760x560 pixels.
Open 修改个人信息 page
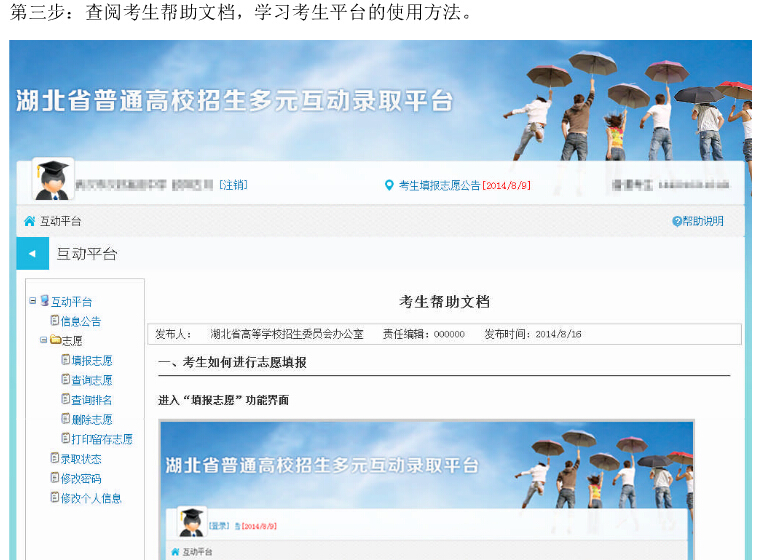click(x=90, y=498)
